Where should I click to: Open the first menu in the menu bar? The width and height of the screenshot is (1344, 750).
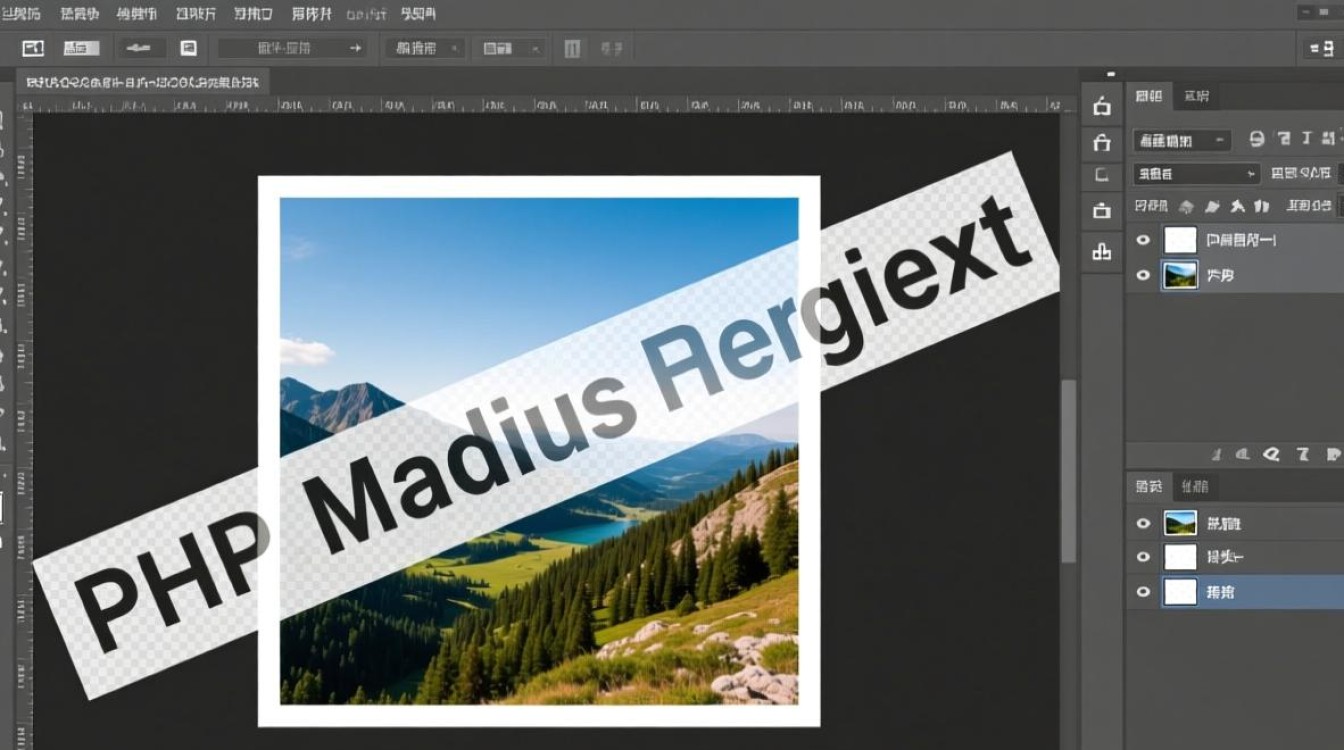19,14
